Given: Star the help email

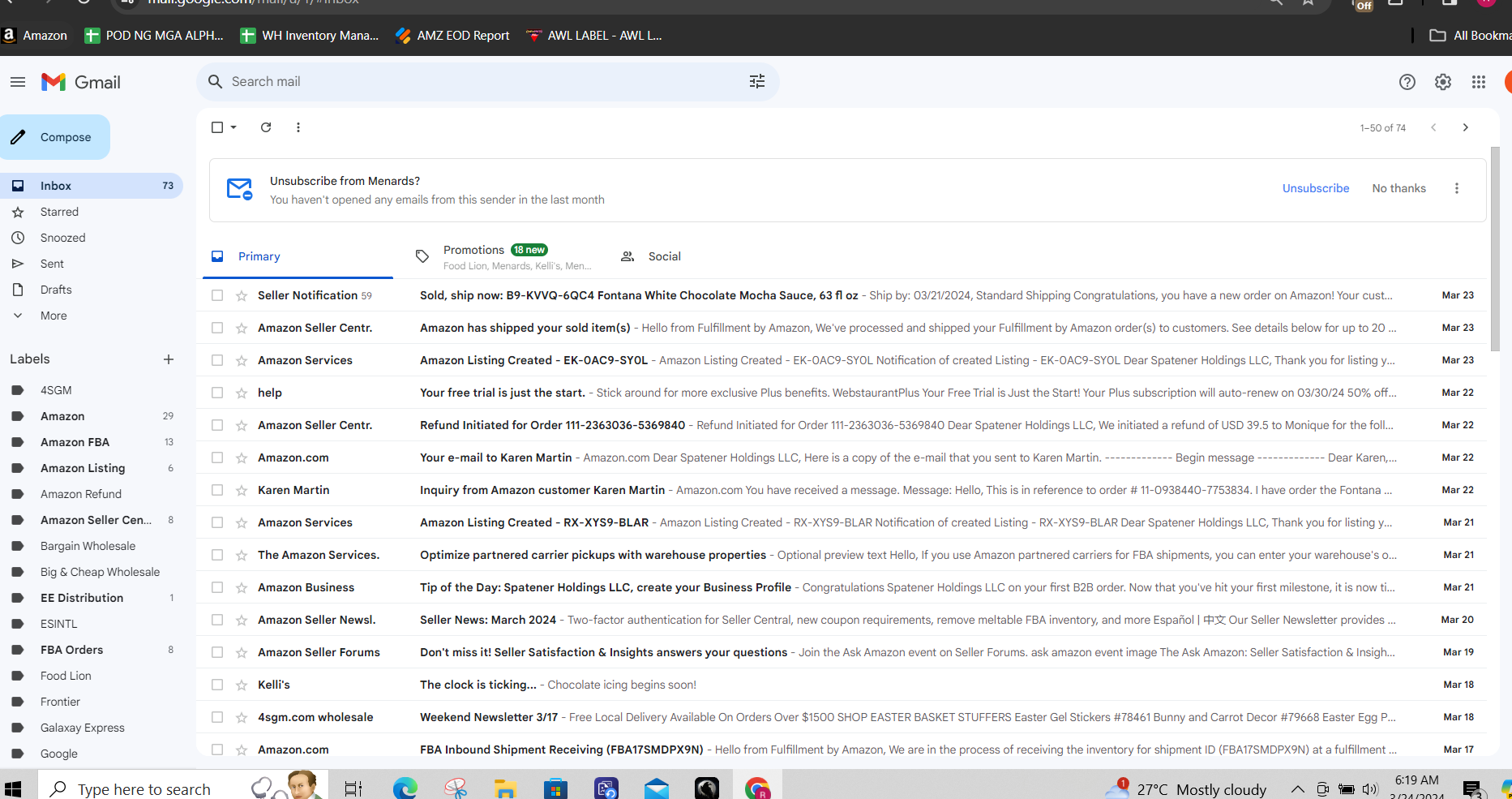Looking at the screenshot, I should pos(242,393).
